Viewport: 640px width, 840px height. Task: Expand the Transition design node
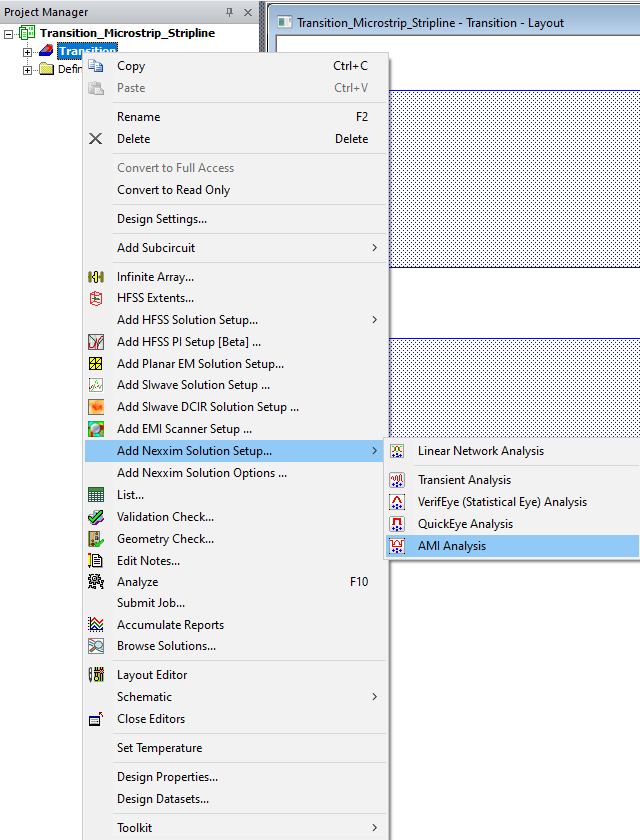pyautogui.click(x=27, y=52)
